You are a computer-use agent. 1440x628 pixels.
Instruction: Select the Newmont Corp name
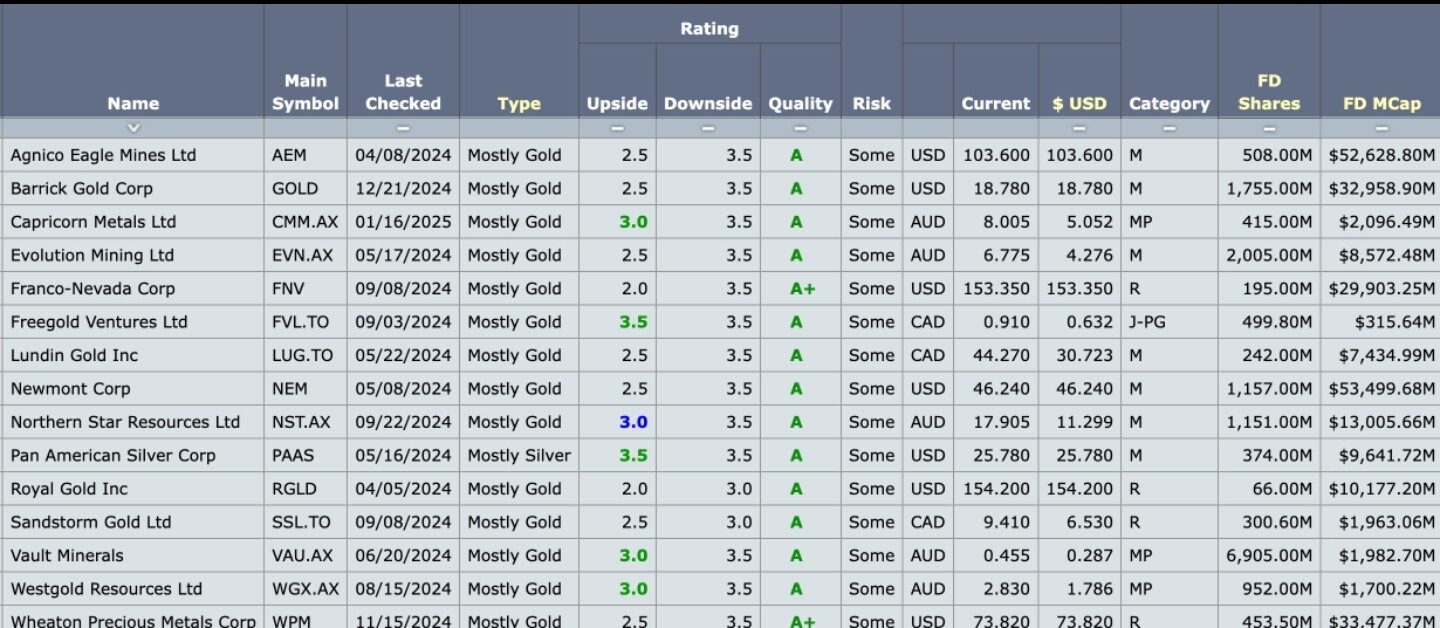(70, 389)
